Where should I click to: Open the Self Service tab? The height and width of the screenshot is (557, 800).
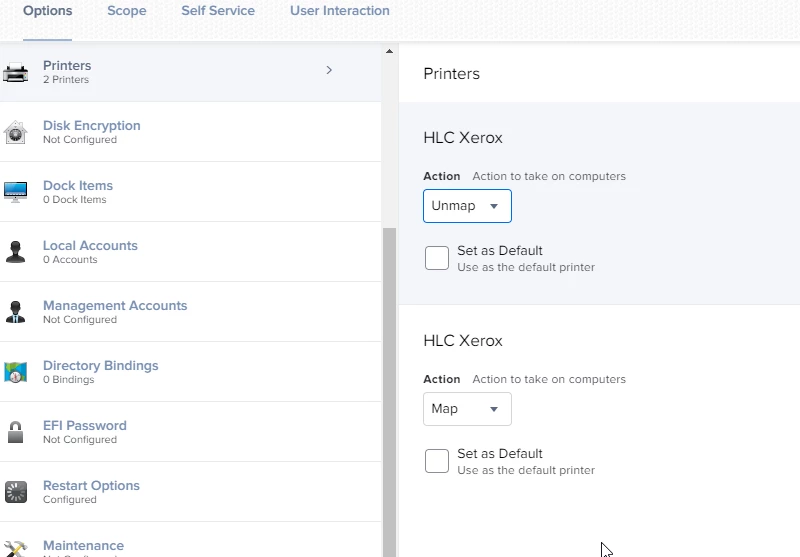click(x=218, y=11)
